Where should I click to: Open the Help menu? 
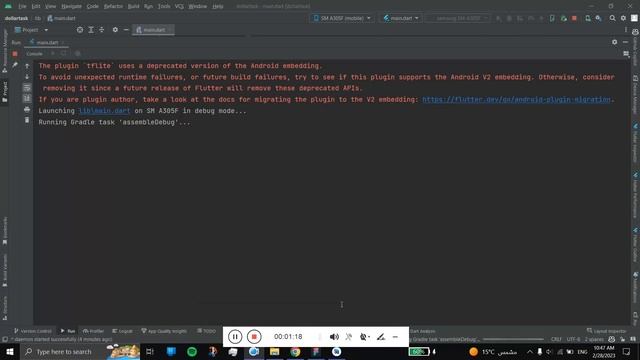click(218, 7)
